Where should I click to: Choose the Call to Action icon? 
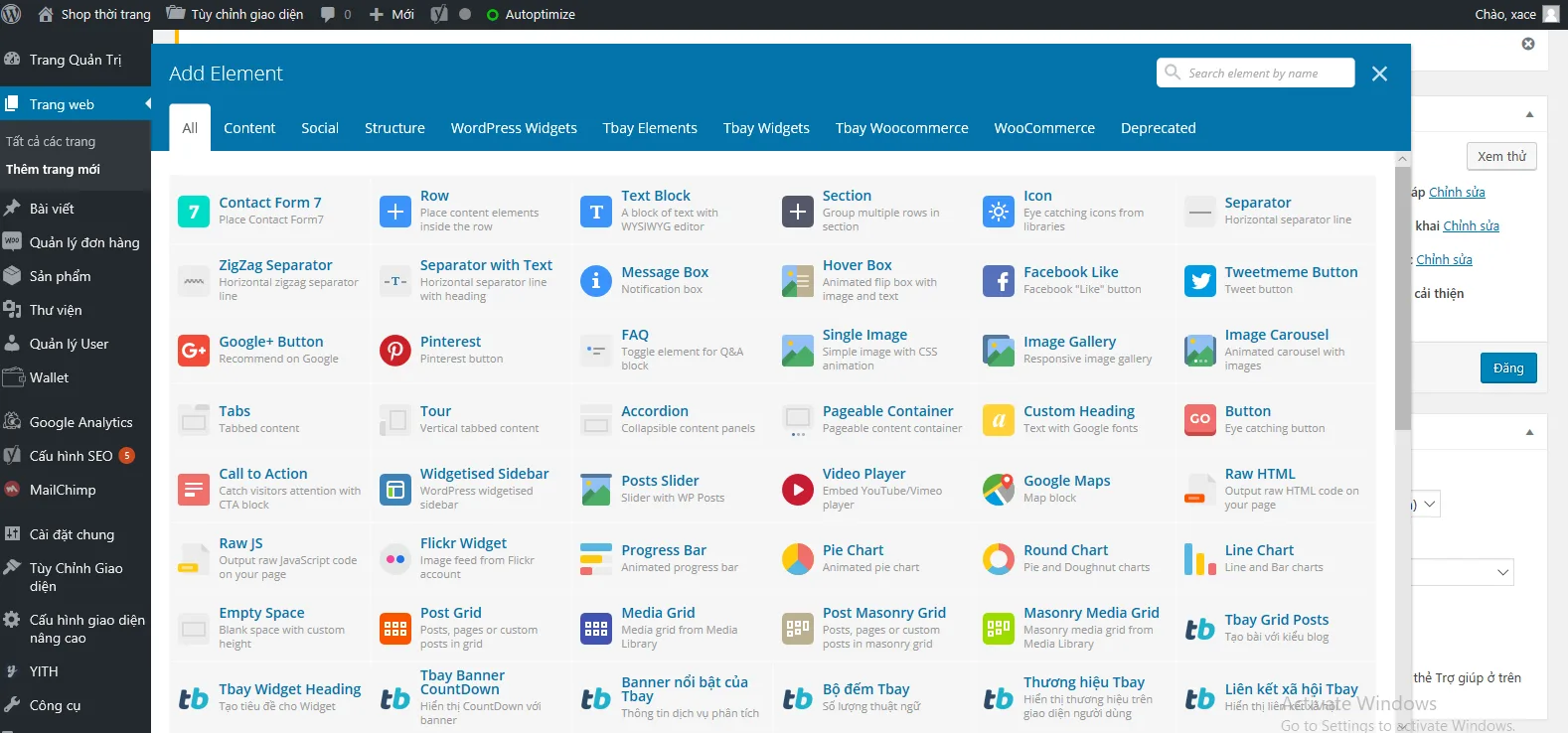click(x=194, y=490)
